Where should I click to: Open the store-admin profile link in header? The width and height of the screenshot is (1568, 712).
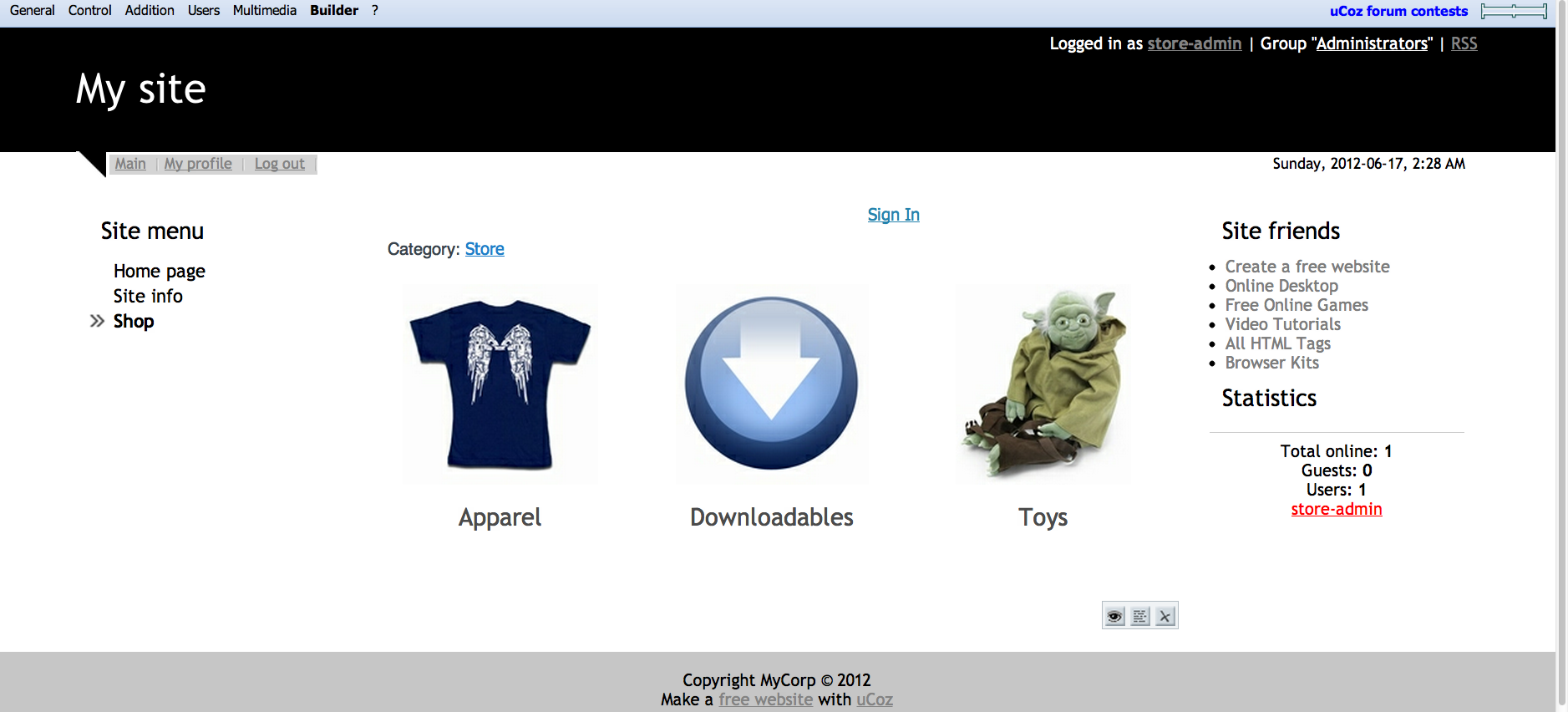(1195, 43)
